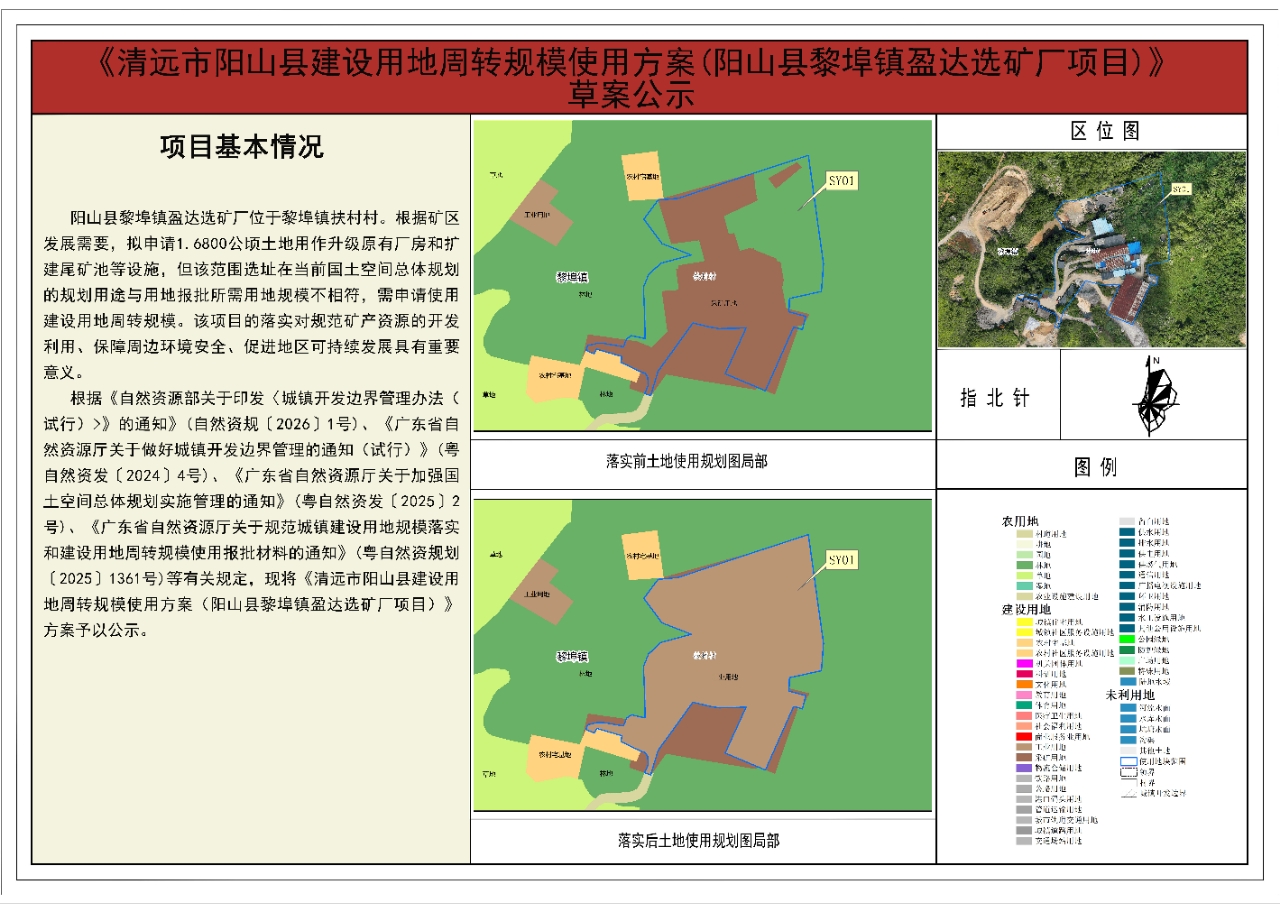Click the bottom-left orange parcel on upper map
The width and height of the screenshot is (1280, 904).
[x=553, y=377]
